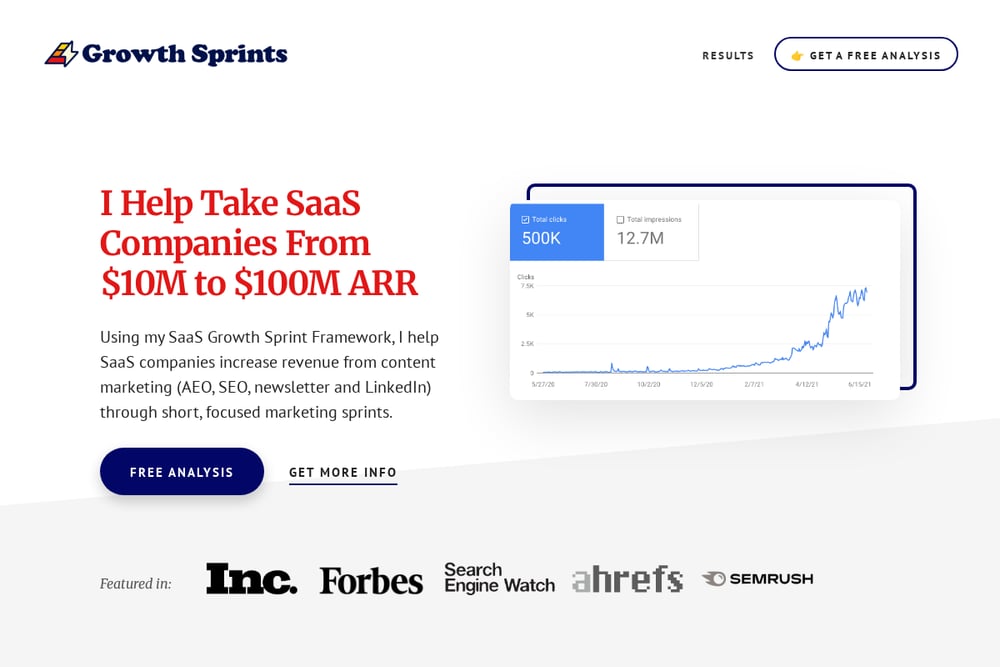Click the search console chart screenshot
The width and height of the screenshot is (1000, 667).
705,300
